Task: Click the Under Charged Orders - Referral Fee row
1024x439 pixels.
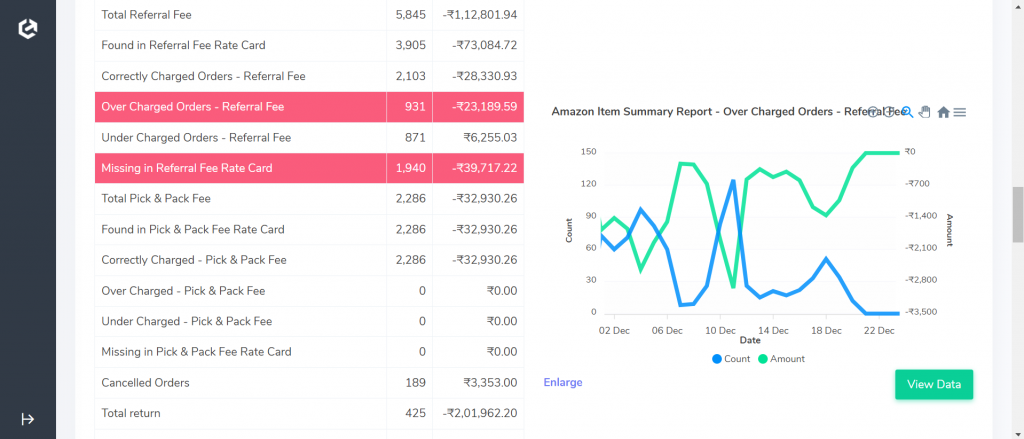Action: tap(309, 138)
